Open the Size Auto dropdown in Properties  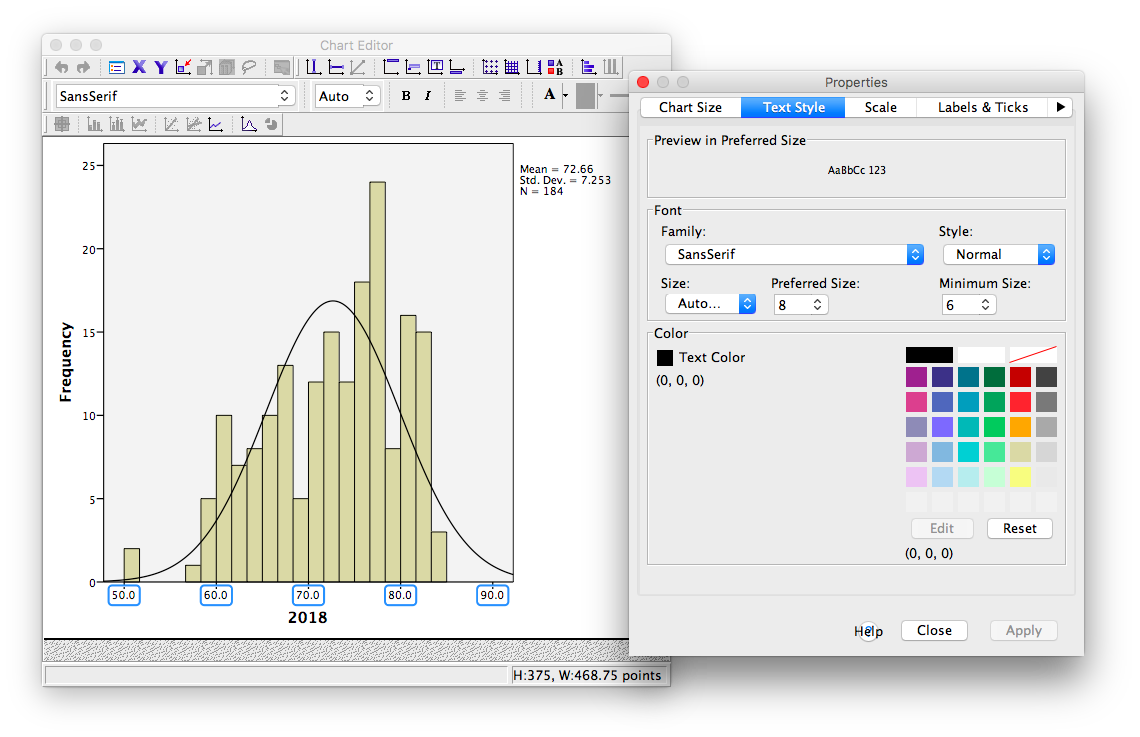pyautogui.click(x=710, y=304)
